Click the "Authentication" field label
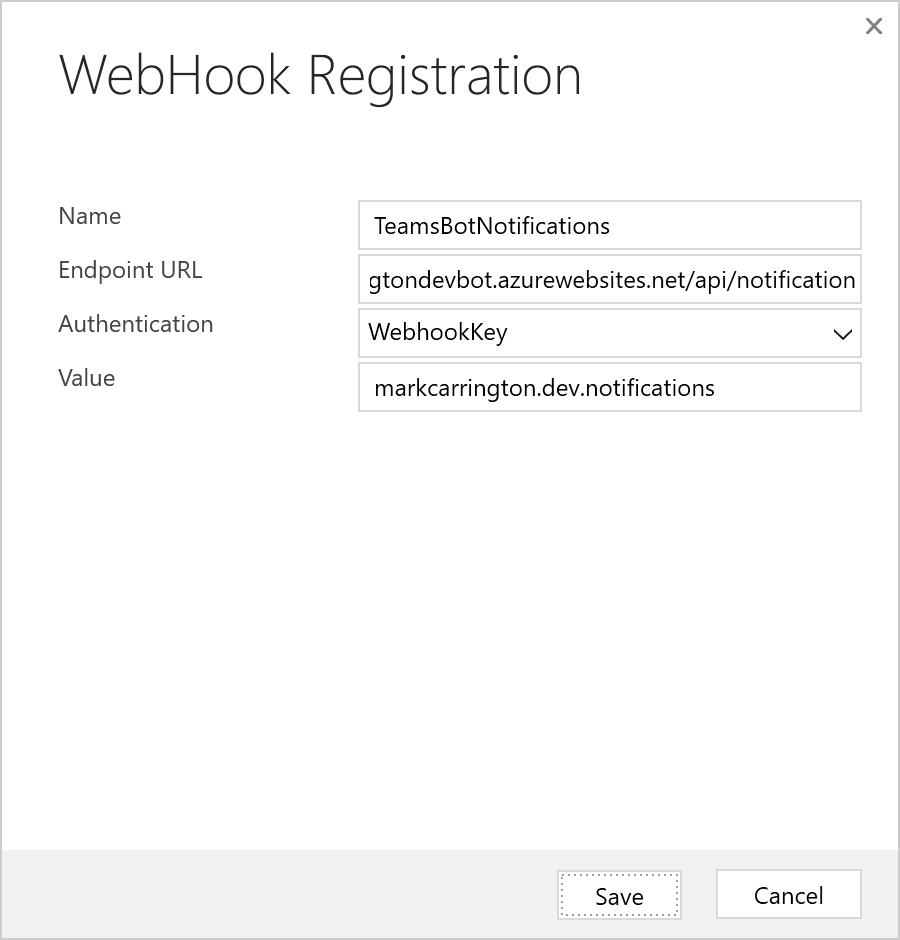 pos(136,324)
